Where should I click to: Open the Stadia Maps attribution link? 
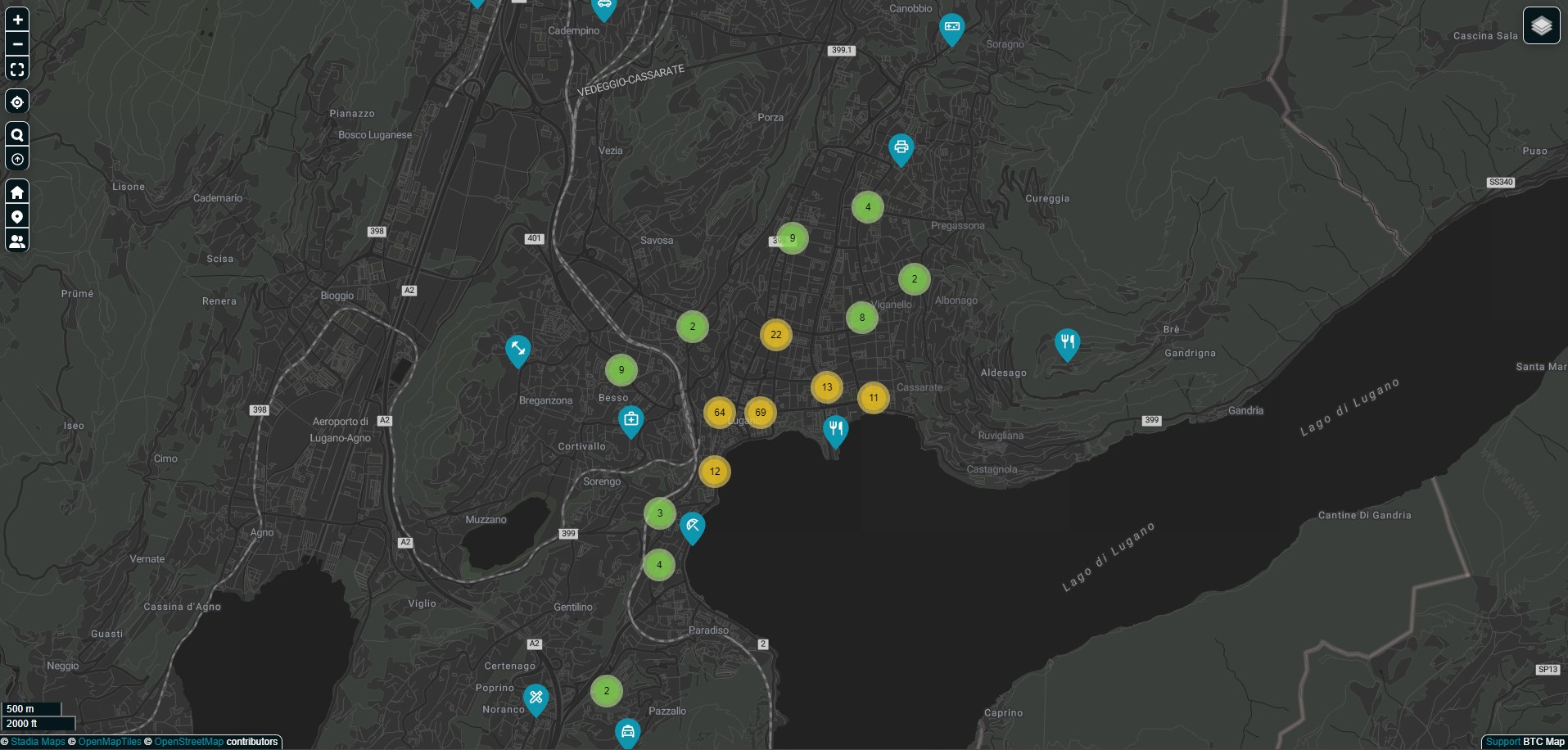[37, 742]
